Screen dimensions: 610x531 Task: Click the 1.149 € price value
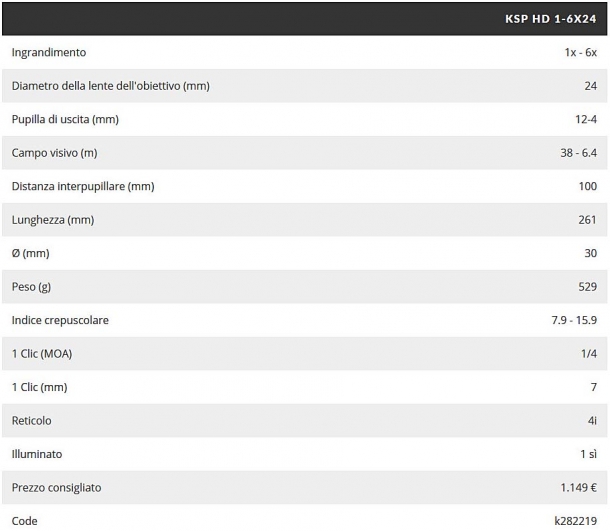578,487
